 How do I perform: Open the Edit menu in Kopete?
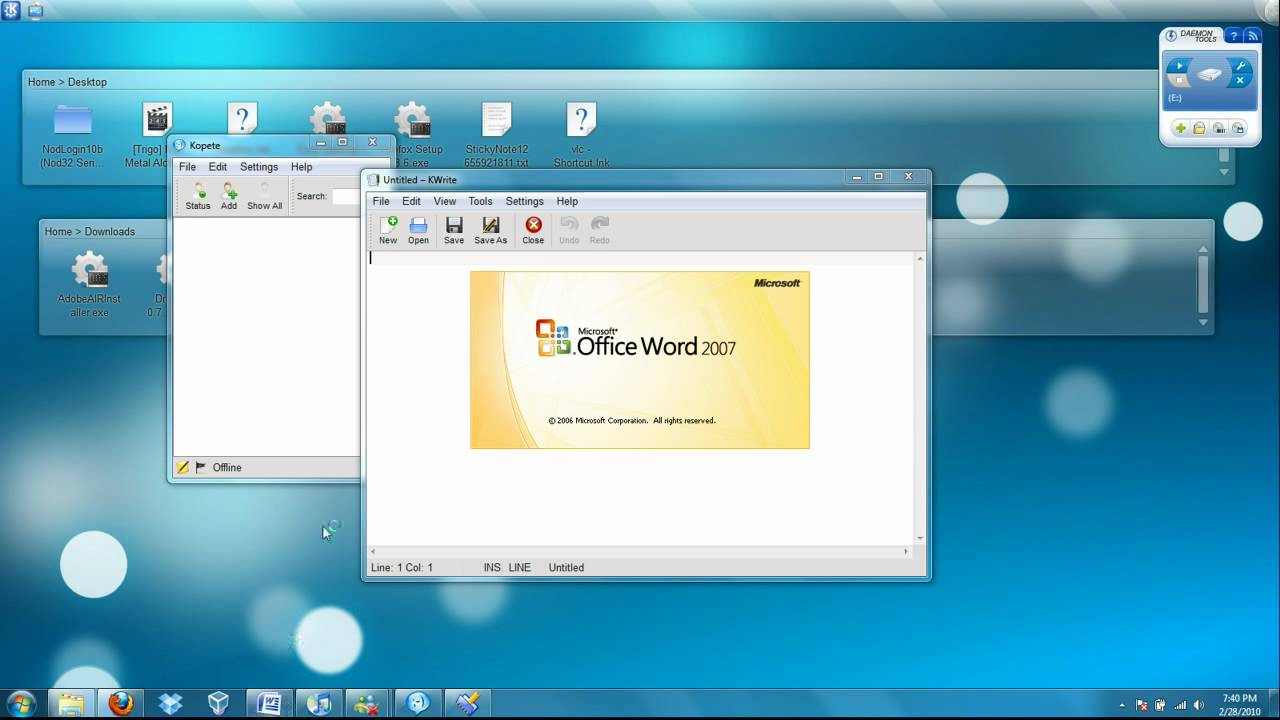pos(217,167)
